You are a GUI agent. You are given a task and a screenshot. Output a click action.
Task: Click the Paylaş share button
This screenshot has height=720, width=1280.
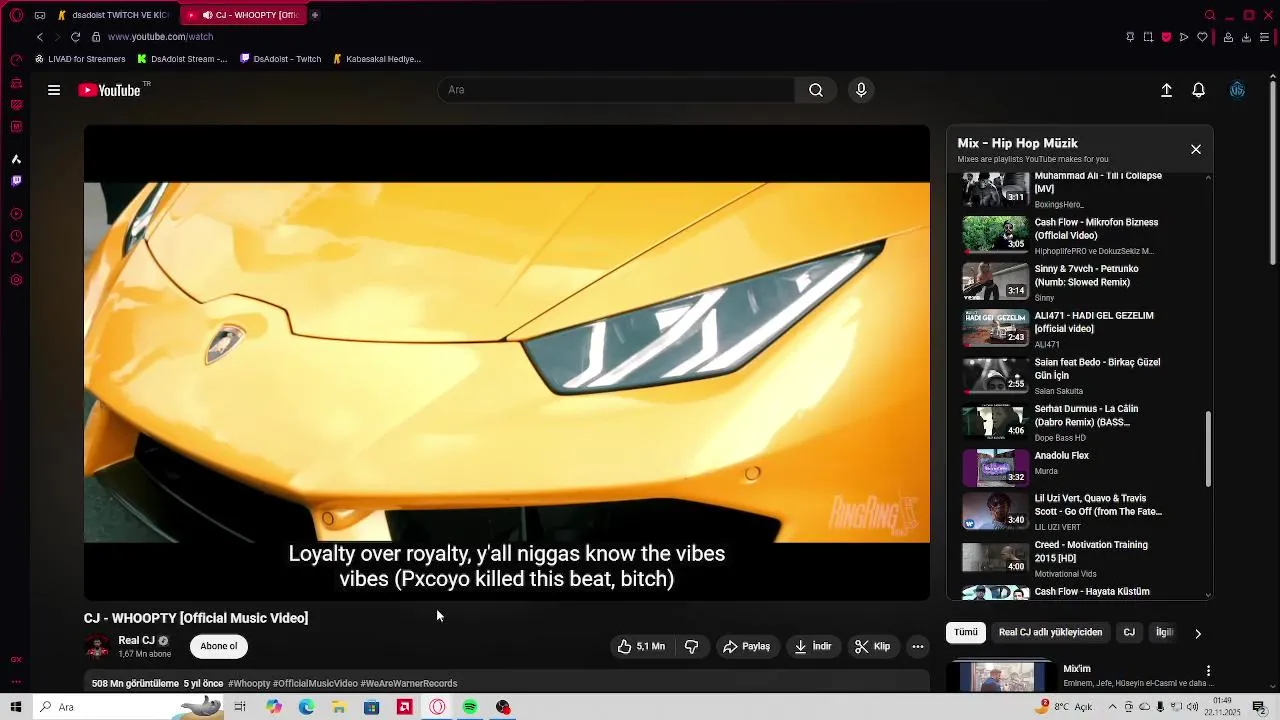pyautogui.click(x=746, y=647)
